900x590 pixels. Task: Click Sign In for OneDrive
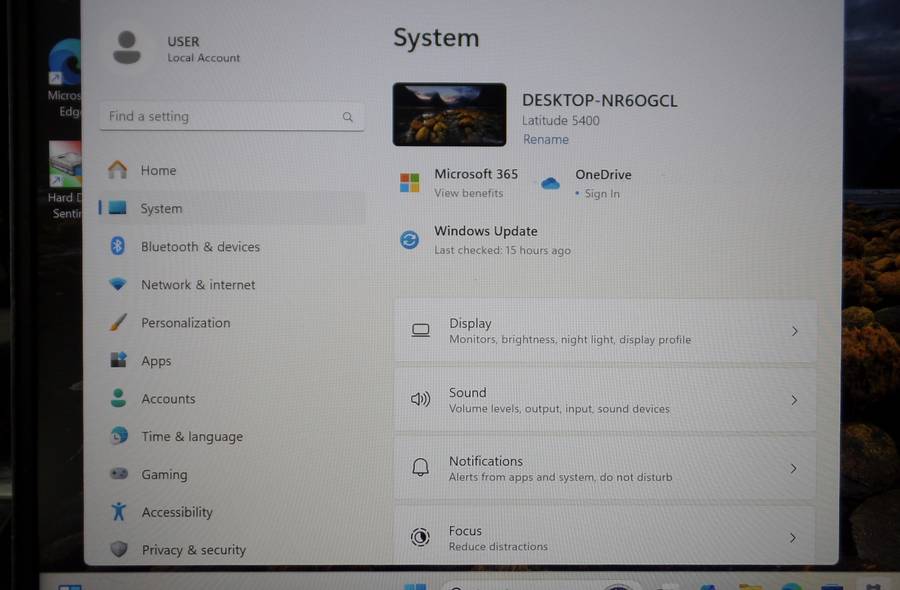[601, 194]
